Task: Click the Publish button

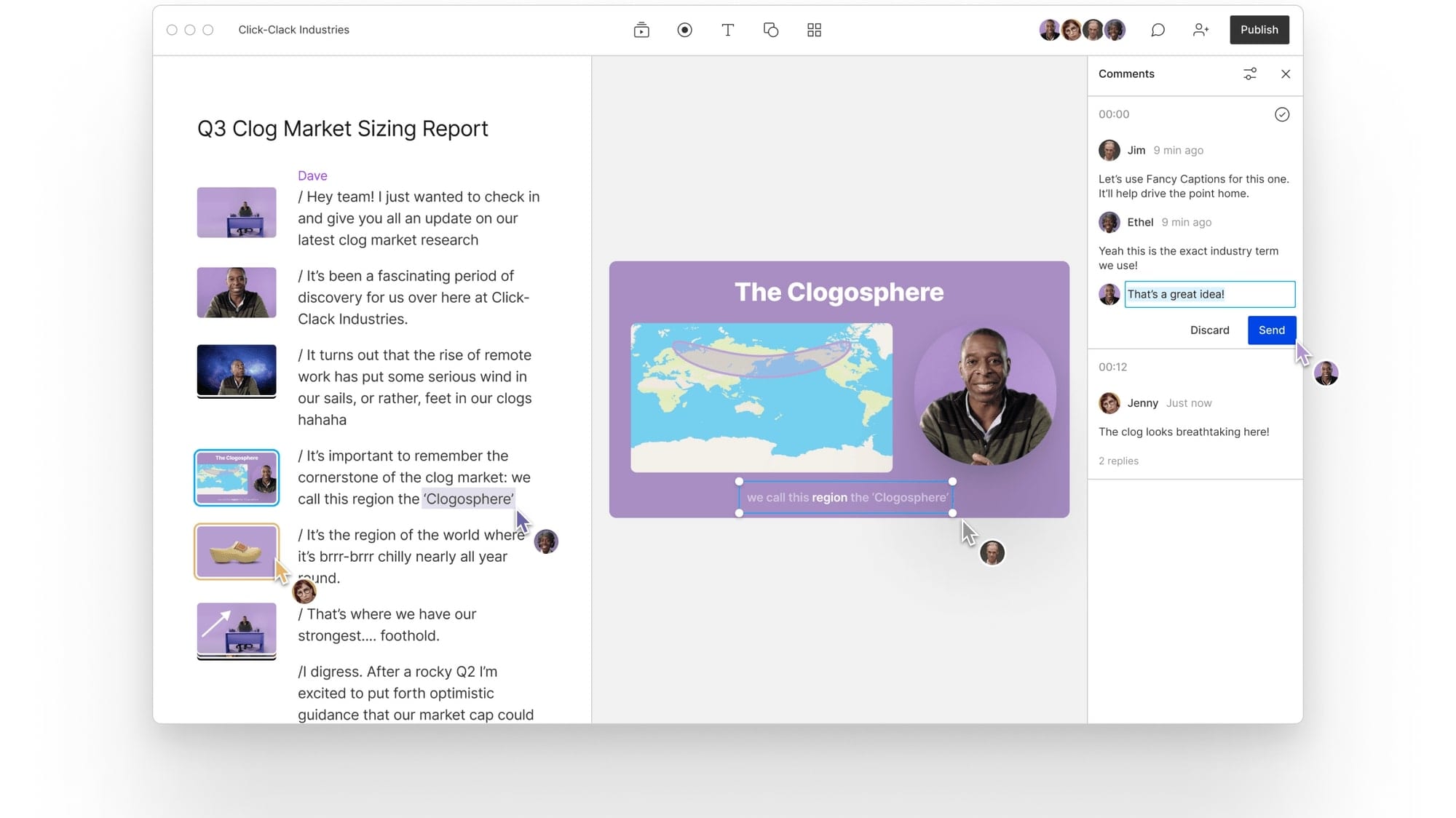Action: [x=1259, y=30]
